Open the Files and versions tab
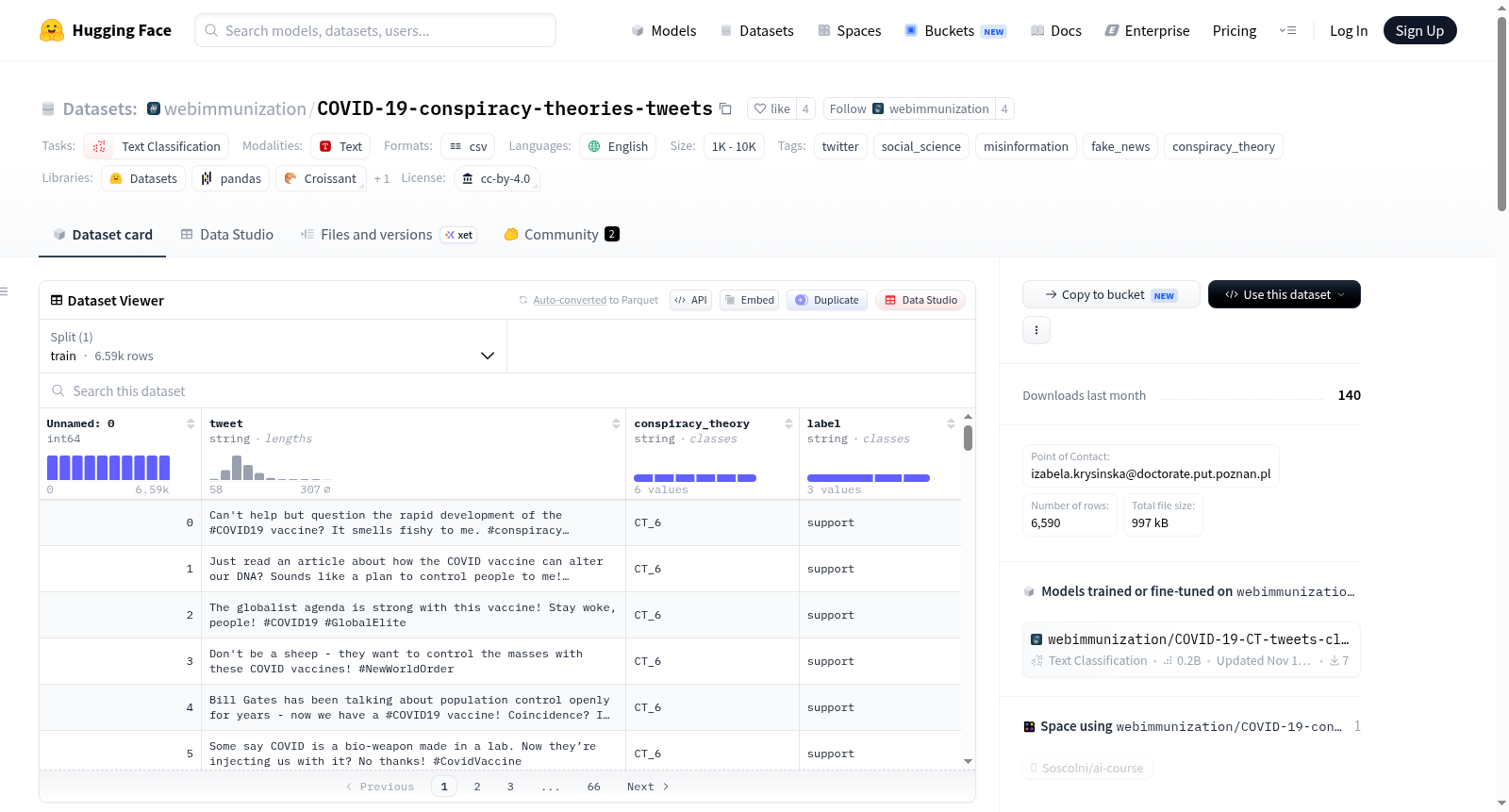Viewport: 1509px width, 812px height. coord(389,235)
